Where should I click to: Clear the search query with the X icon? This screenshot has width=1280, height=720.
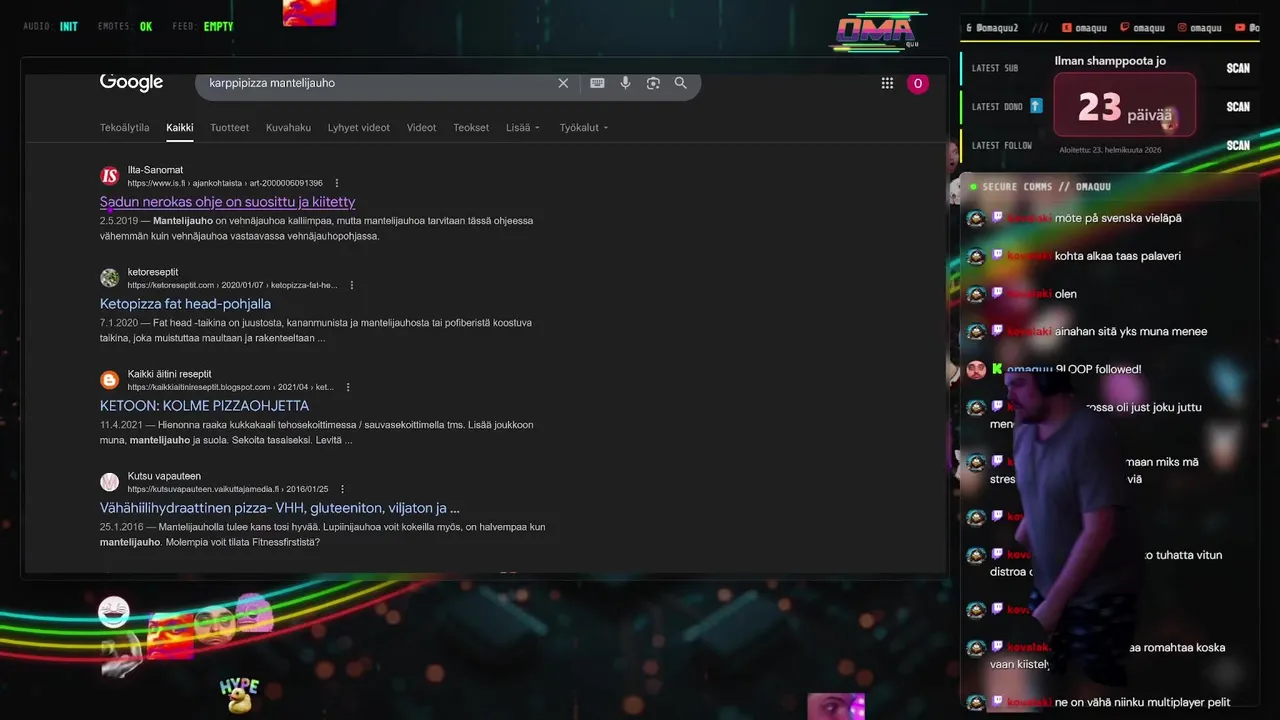coord(563,83)
